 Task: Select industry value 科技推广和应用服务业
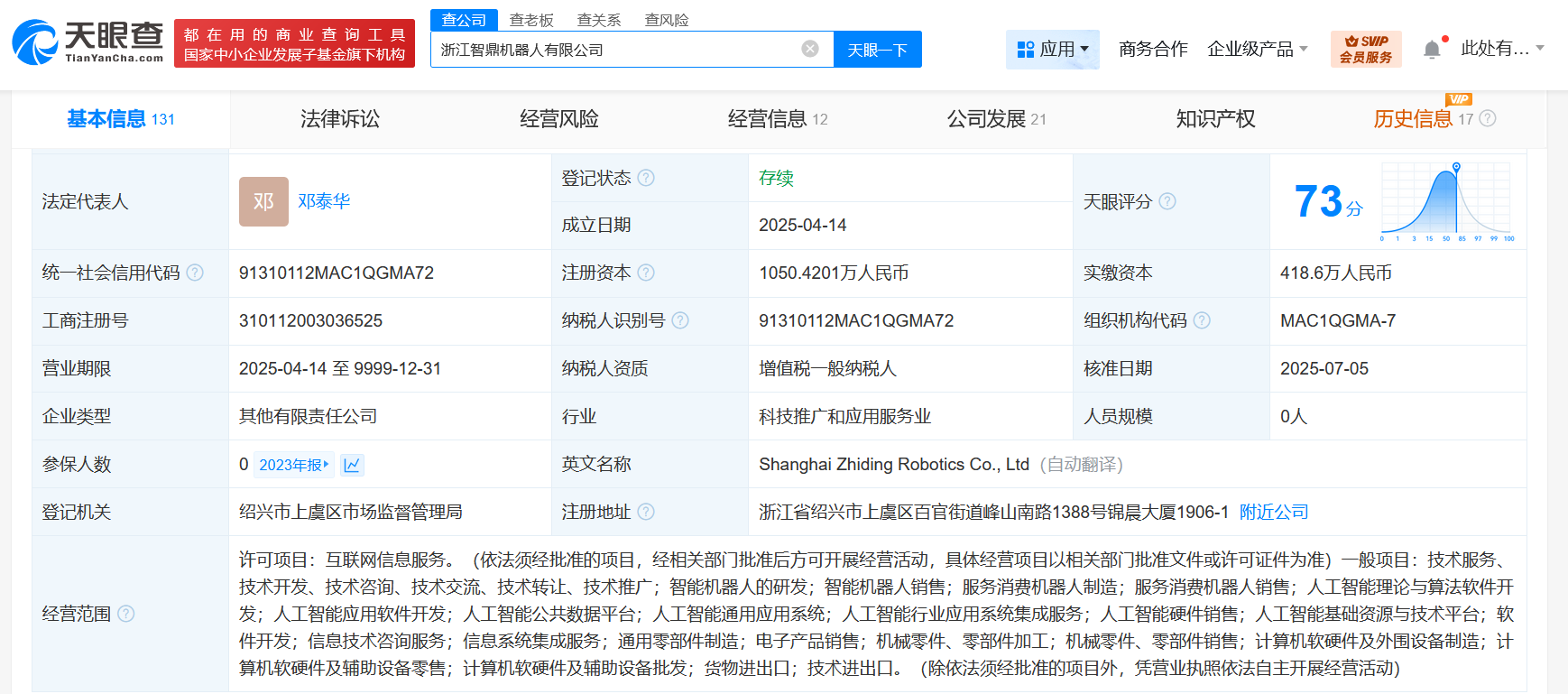pos(845,416)
